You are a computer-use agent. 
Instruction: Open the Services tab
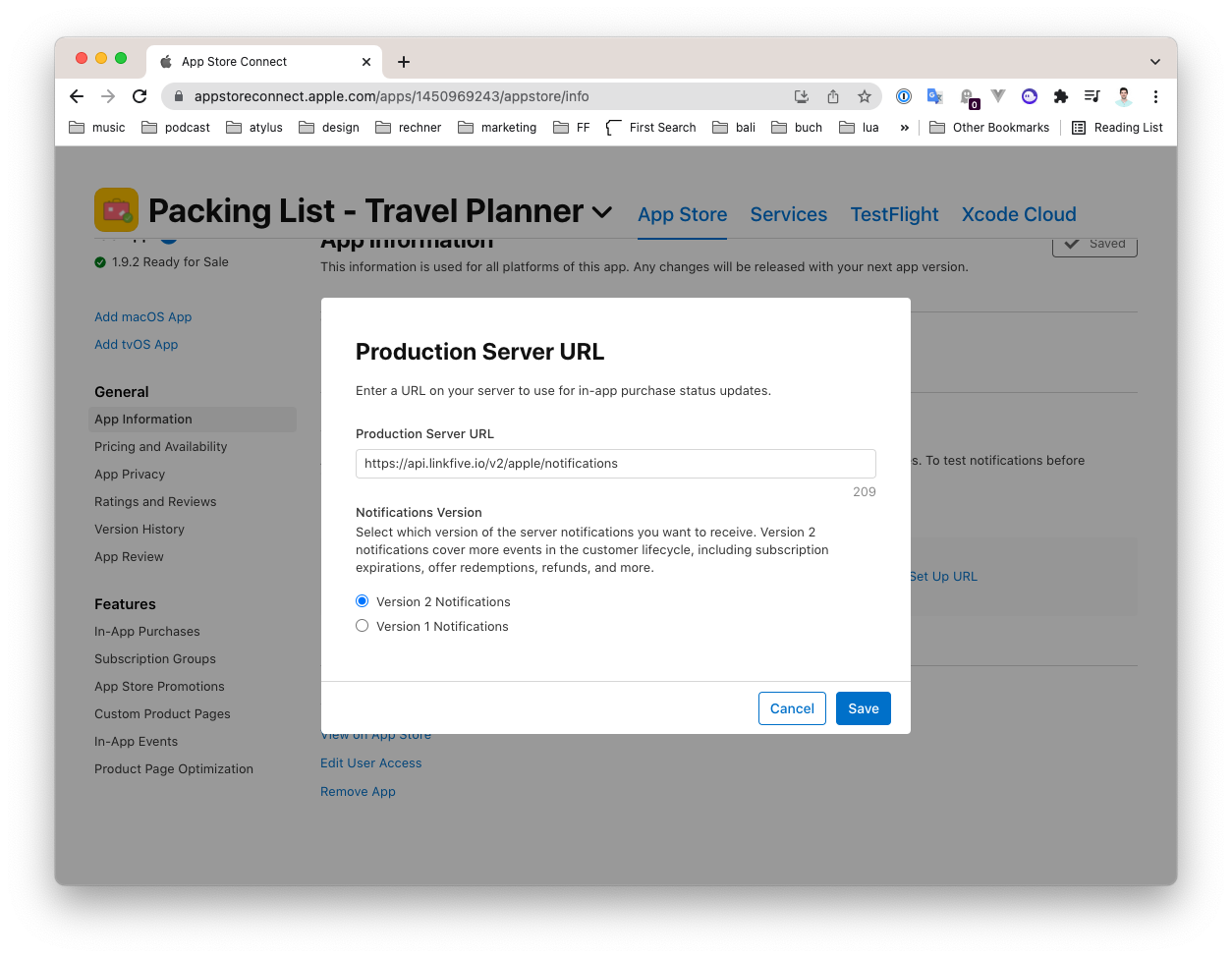click(x=788, y=214)
